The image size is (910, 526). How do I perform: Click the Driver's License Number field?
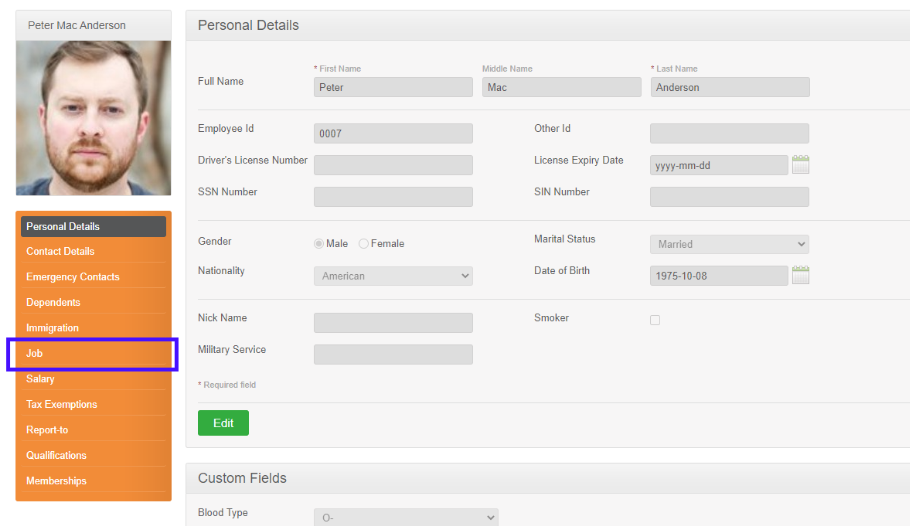coord(393,165)
